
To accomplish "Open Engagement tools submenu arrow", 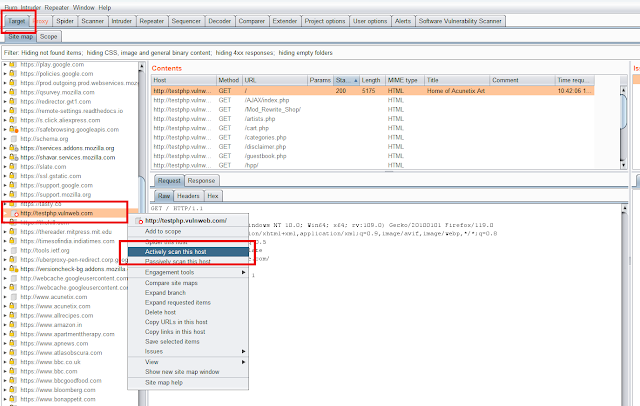I will point(243,272).
